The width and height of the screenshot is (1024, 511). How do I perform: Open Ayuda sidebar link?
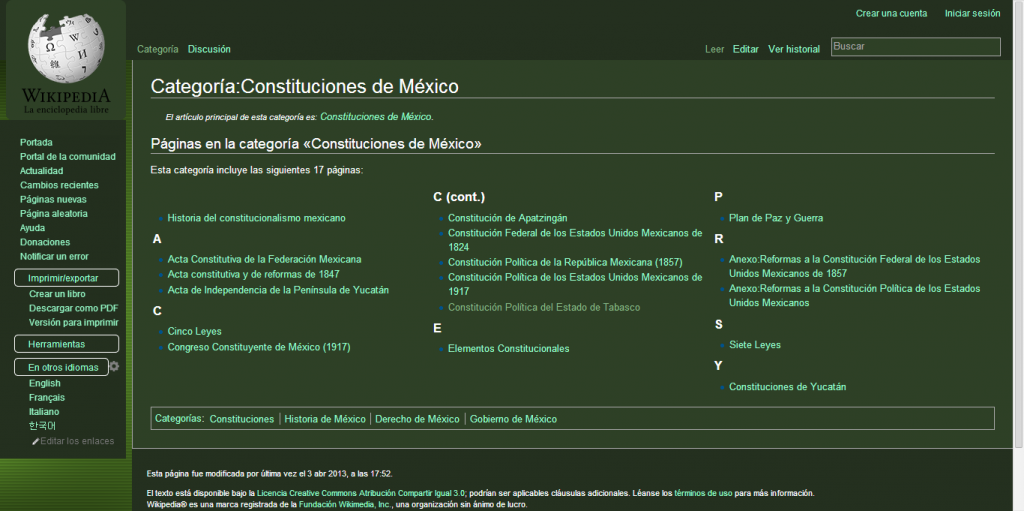click(33, 228)
